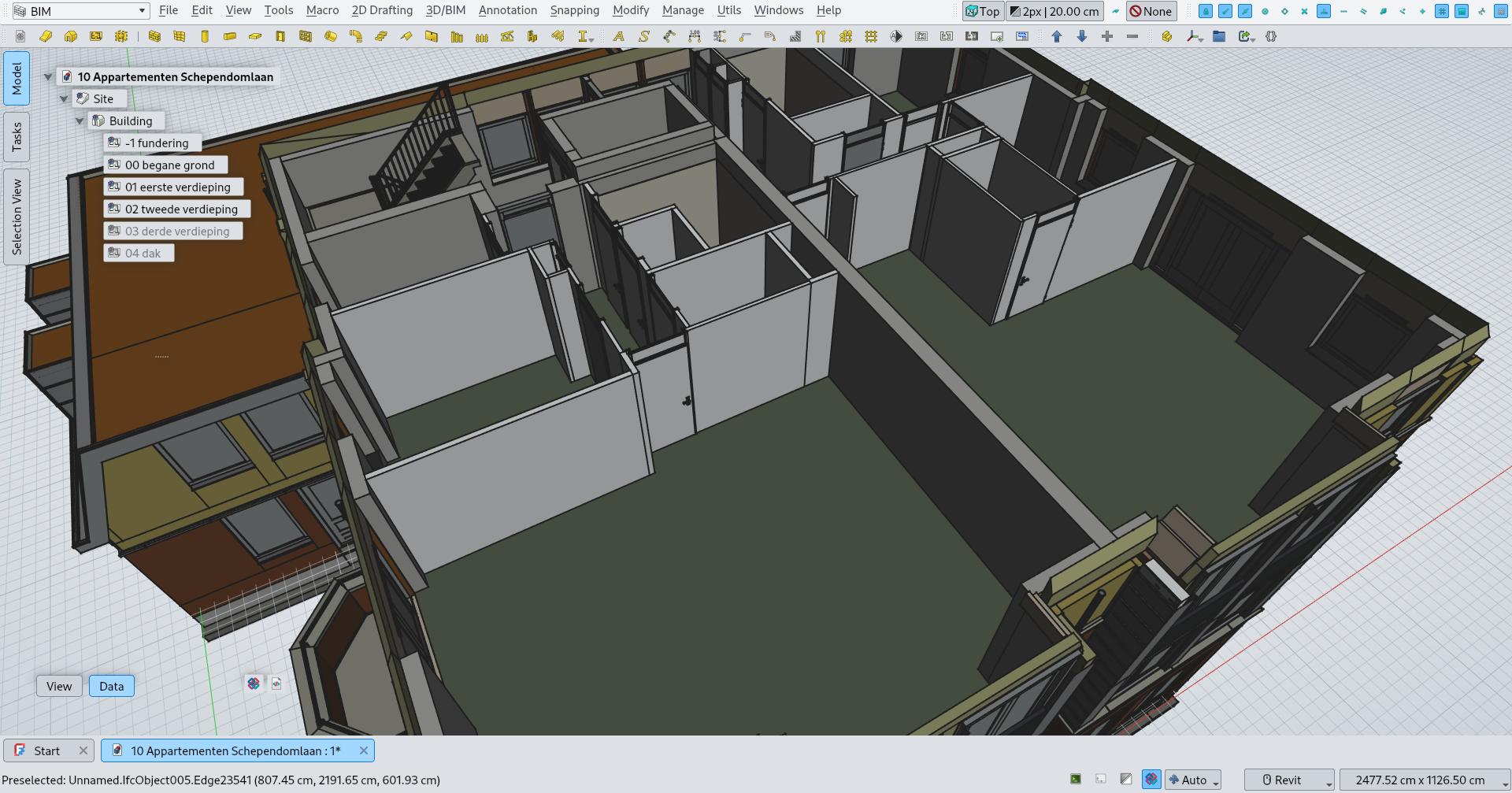The image size is (1512, 793).
Task: Open the Python console from the status bar
Action: point(1076,780)
